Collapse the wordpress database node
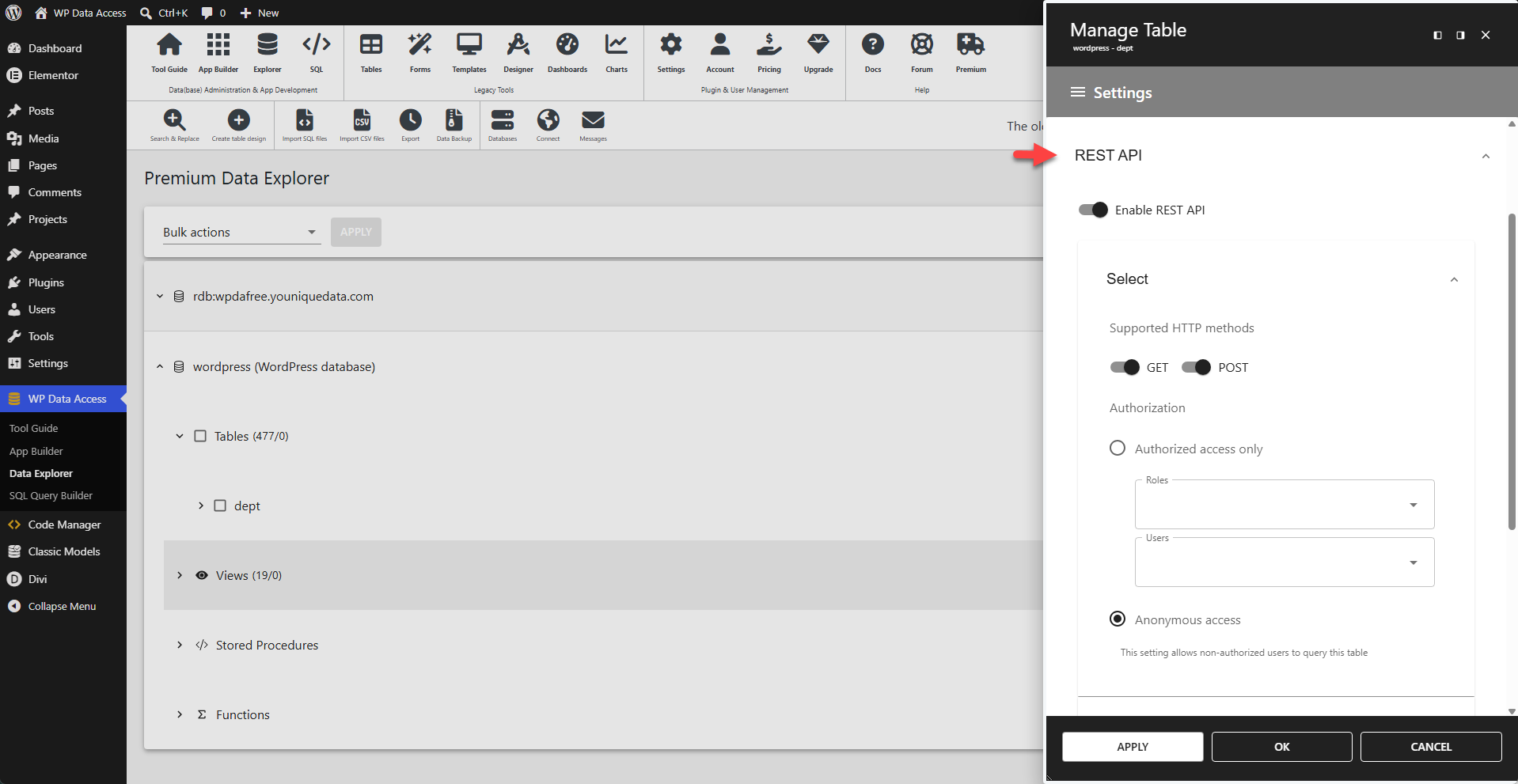 coord(160,367)
